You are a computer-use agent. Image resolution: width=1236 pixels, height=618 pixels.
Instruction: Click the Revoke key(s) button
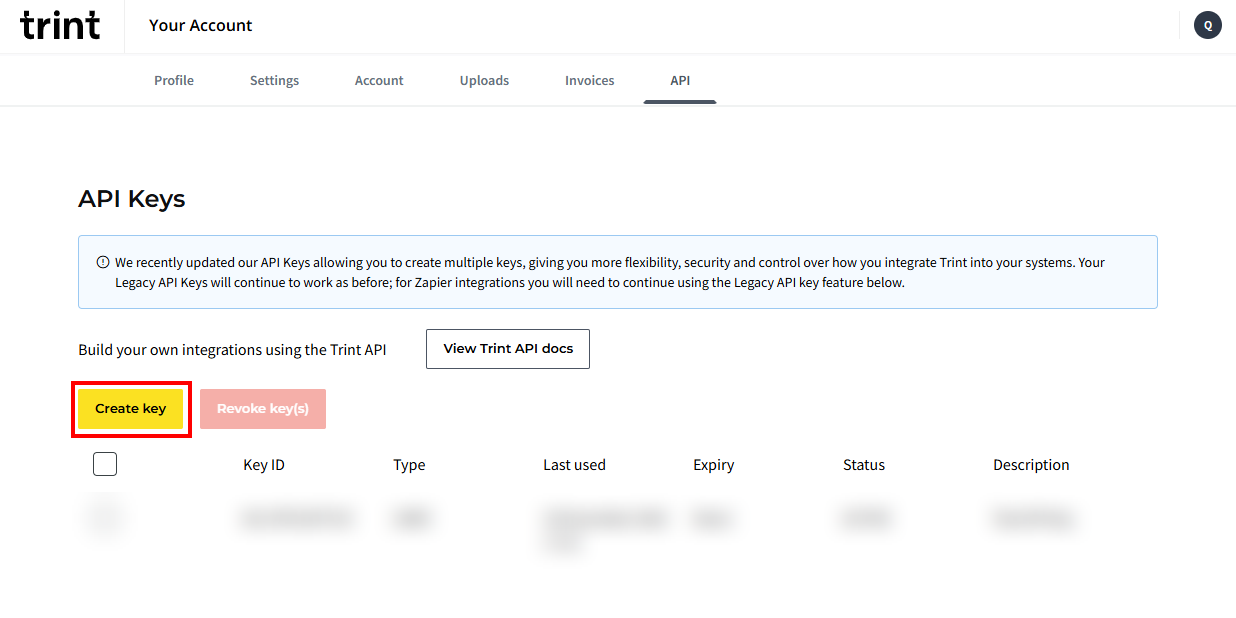(x=263, y=409)
